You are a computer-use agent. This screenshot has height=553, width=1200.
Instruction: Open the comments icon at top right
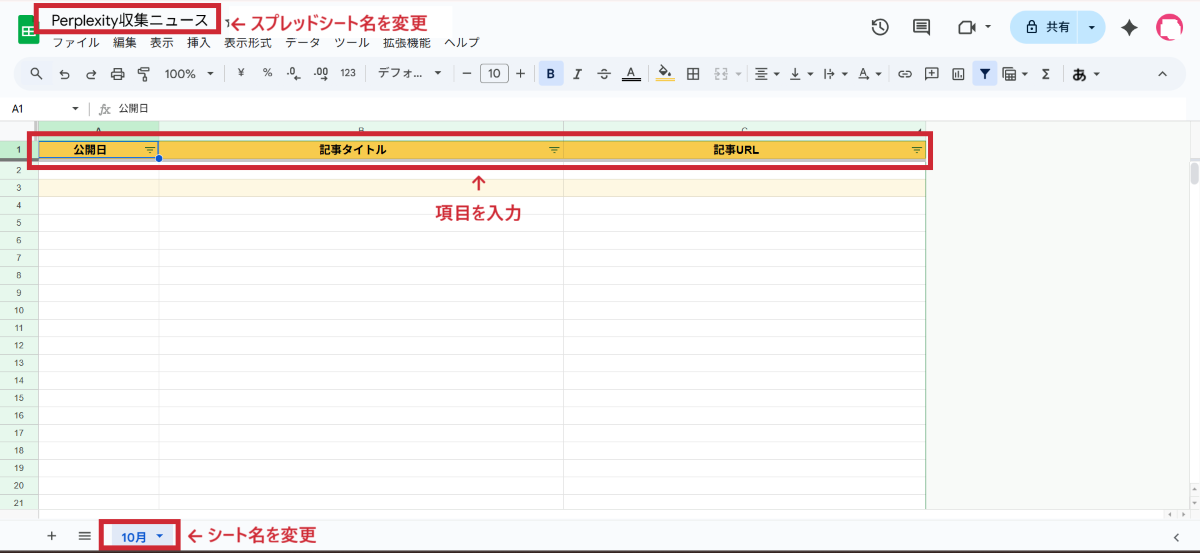coord(922,27)
